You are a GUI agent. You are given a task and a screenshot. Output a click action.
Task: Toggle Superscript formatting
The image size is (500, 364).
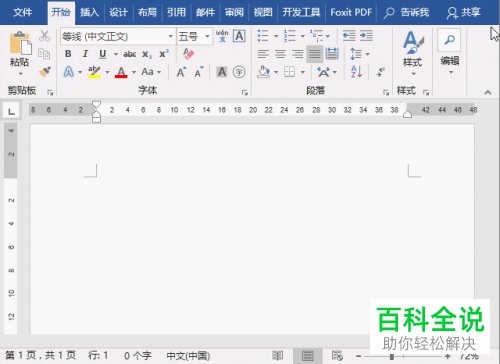164,54
